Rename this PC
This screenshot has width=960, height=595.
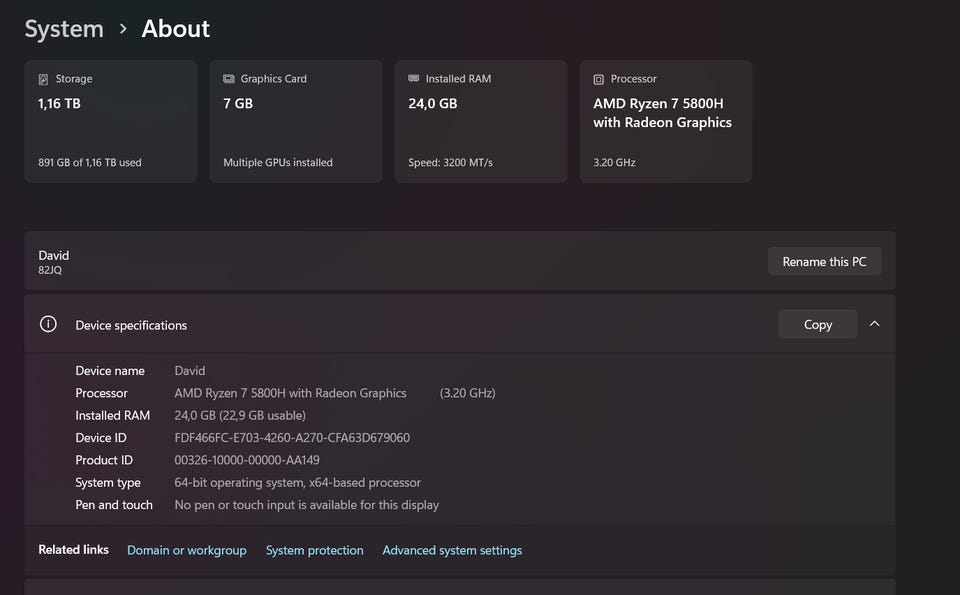pyautogui.click(x=824, y=262)
